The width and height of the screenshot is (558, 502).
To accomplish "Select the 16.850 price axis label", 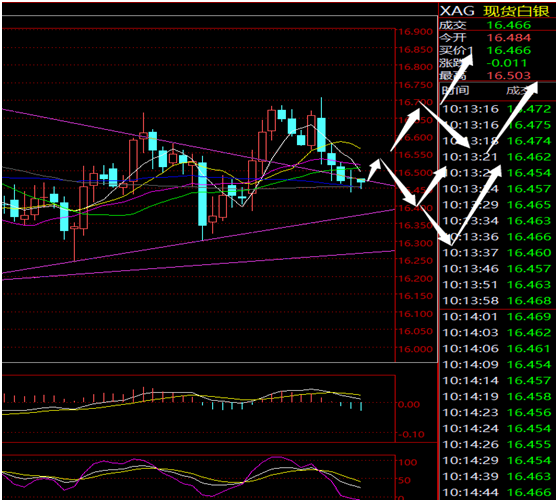I will pos(415,50).
